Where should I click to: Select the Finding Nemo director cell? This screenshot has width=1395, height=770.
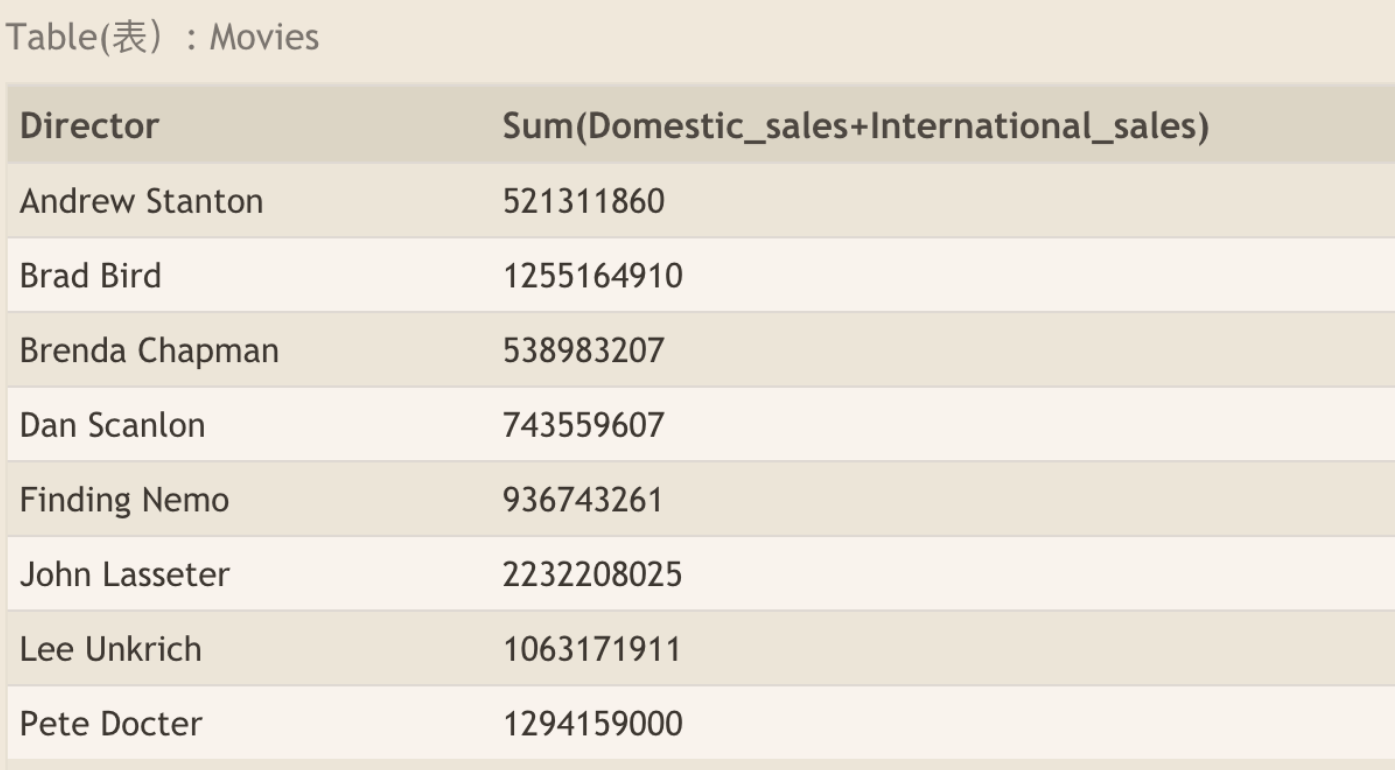tap(124, 499)
